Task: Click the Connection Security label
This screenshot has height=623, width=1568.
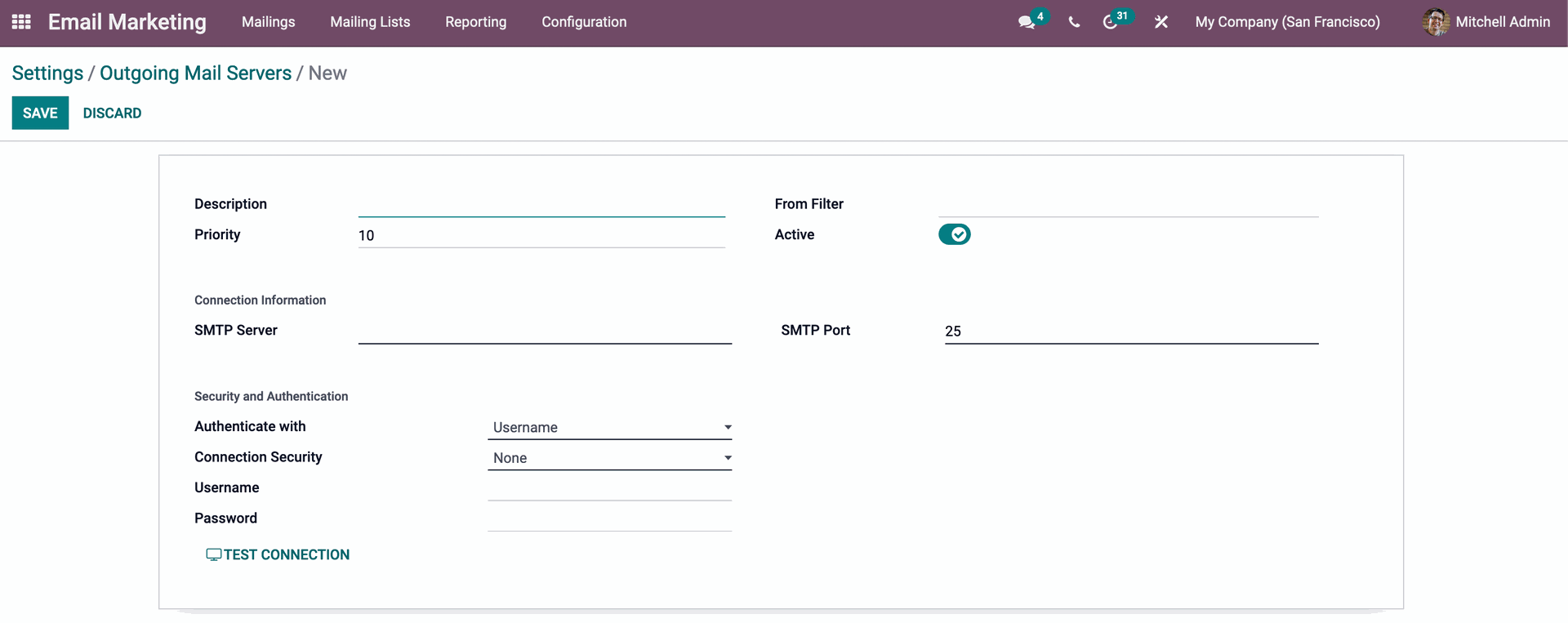Action: 258,457
